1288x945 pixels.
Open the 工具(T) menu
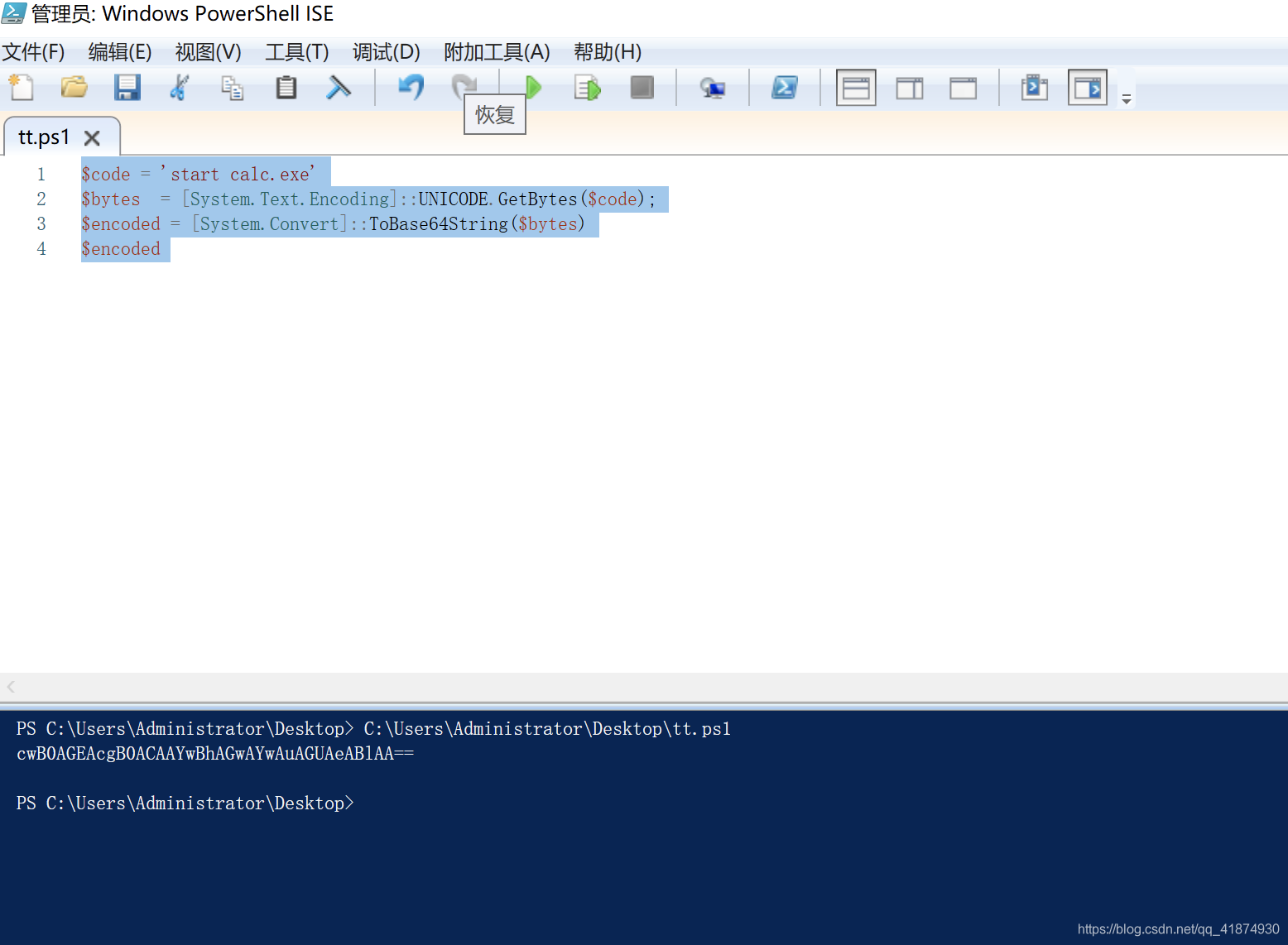click(297, 52)
